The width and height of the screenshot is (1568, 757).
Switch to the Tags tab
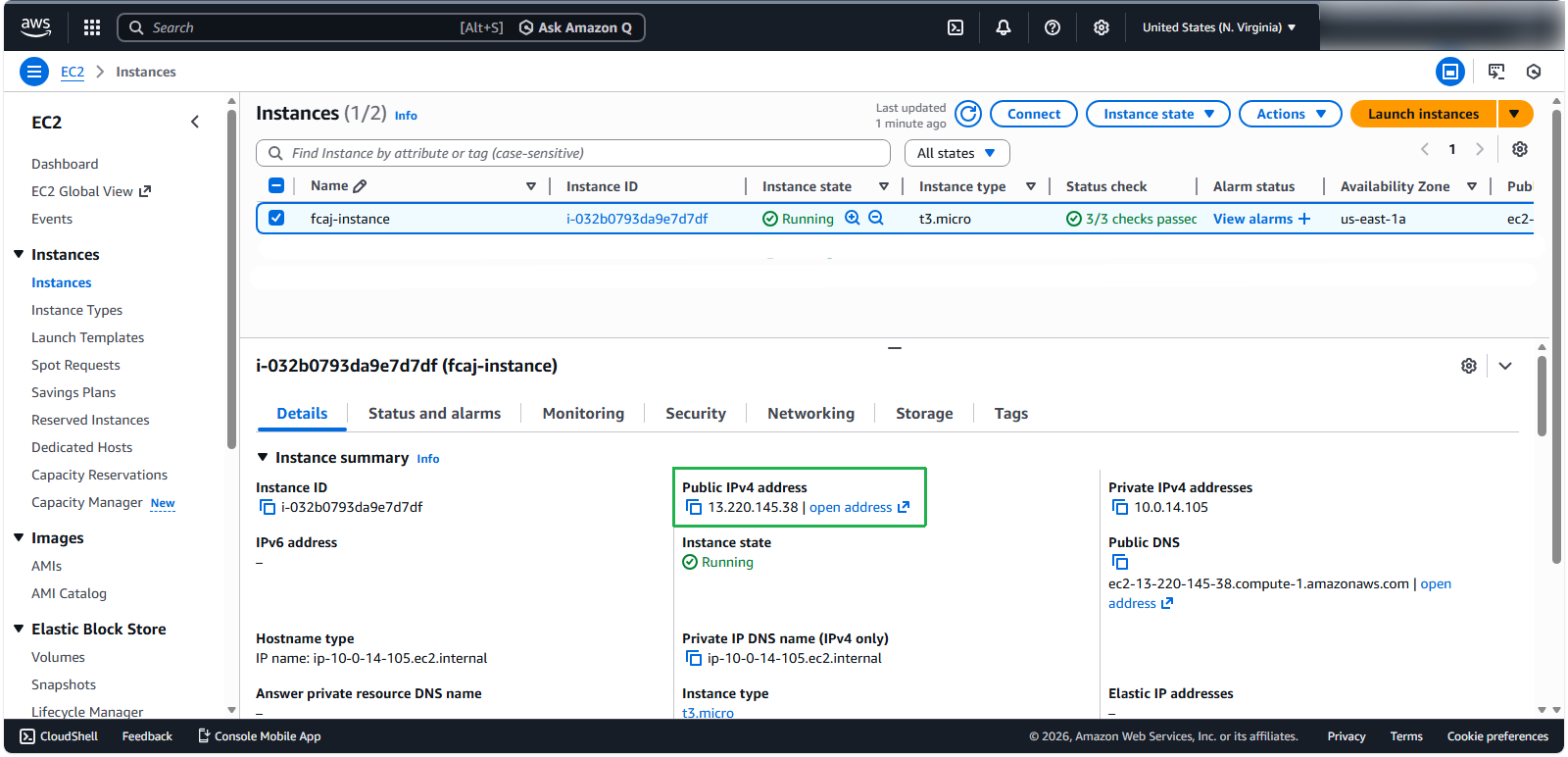(x=1011, y=414)
